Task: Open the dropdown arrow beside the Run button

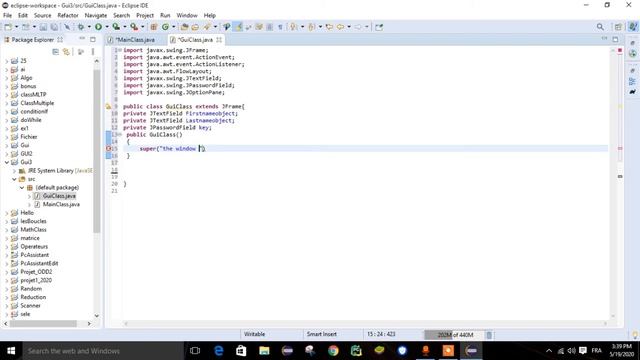Action: (x=107, y=27)
